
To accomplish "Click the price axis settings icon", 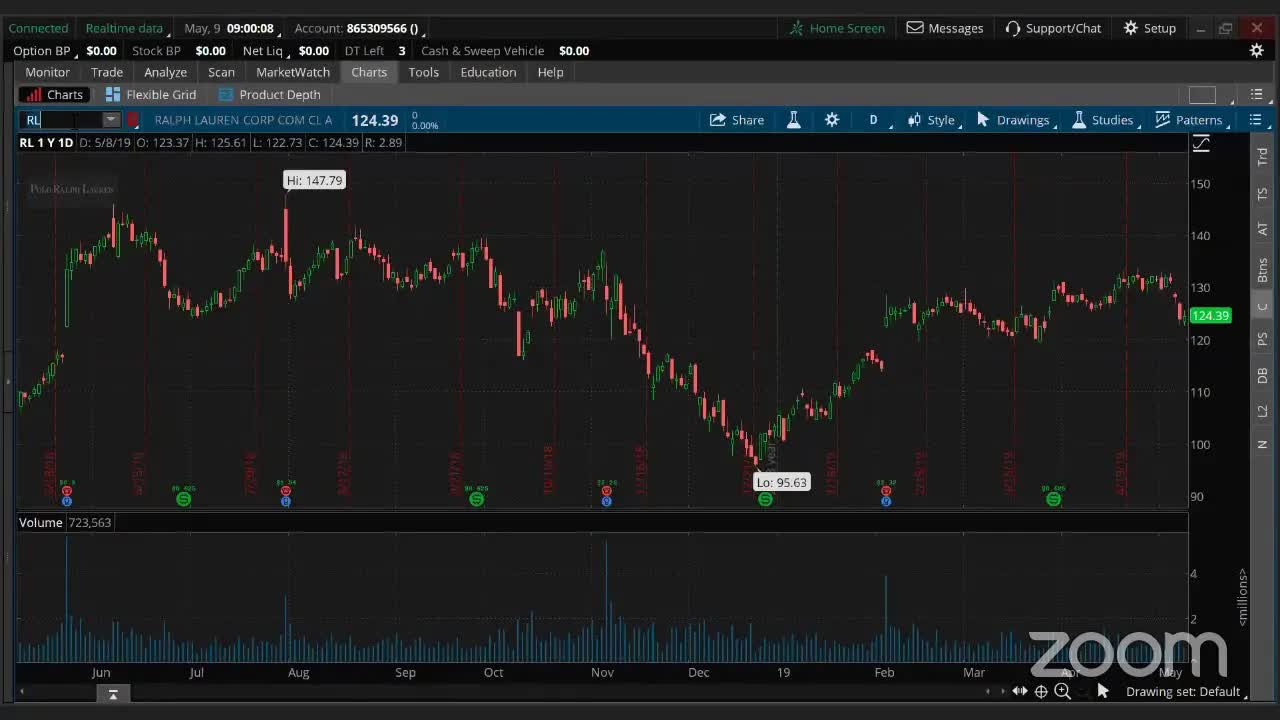I will (1201, 144).
